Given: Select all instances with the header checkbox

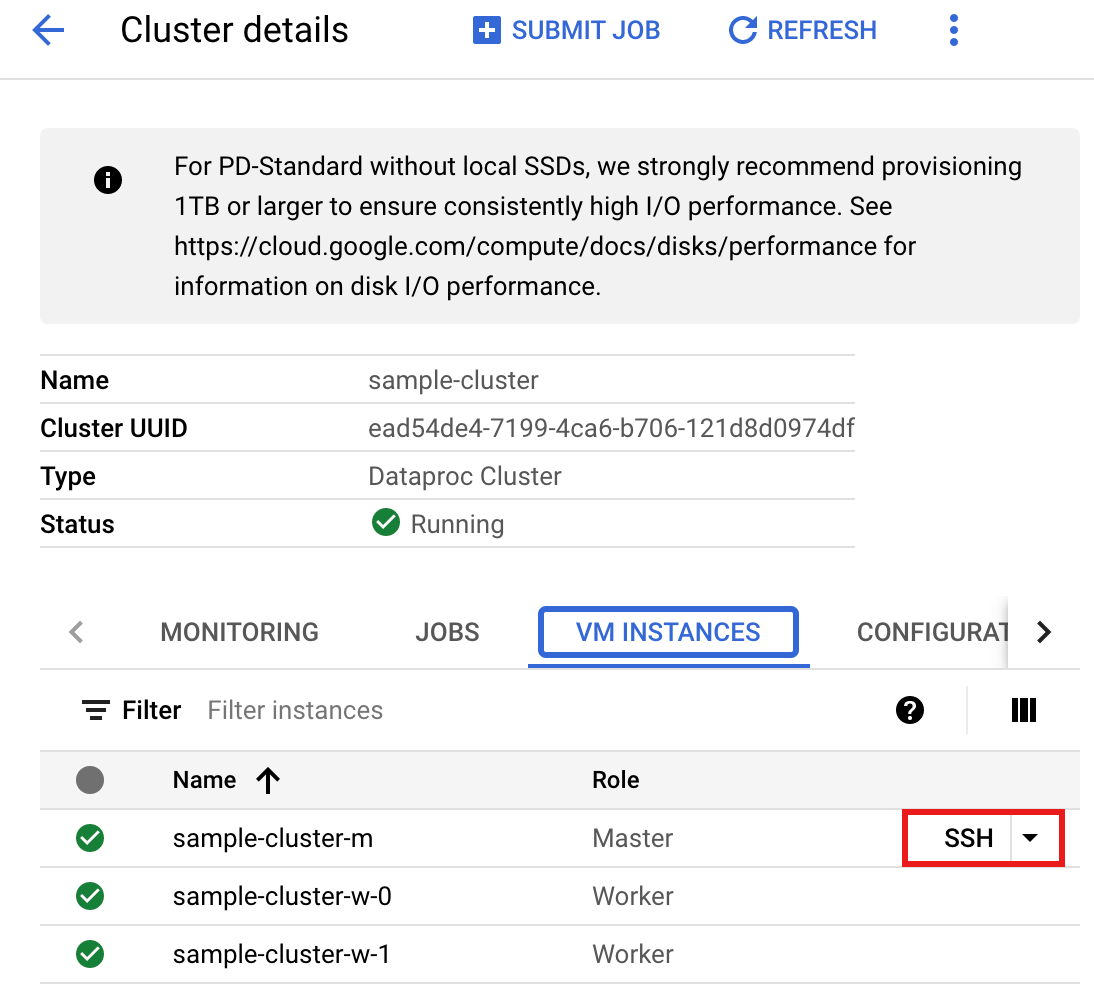Looking at the screenshot, I should pos(90,780).
